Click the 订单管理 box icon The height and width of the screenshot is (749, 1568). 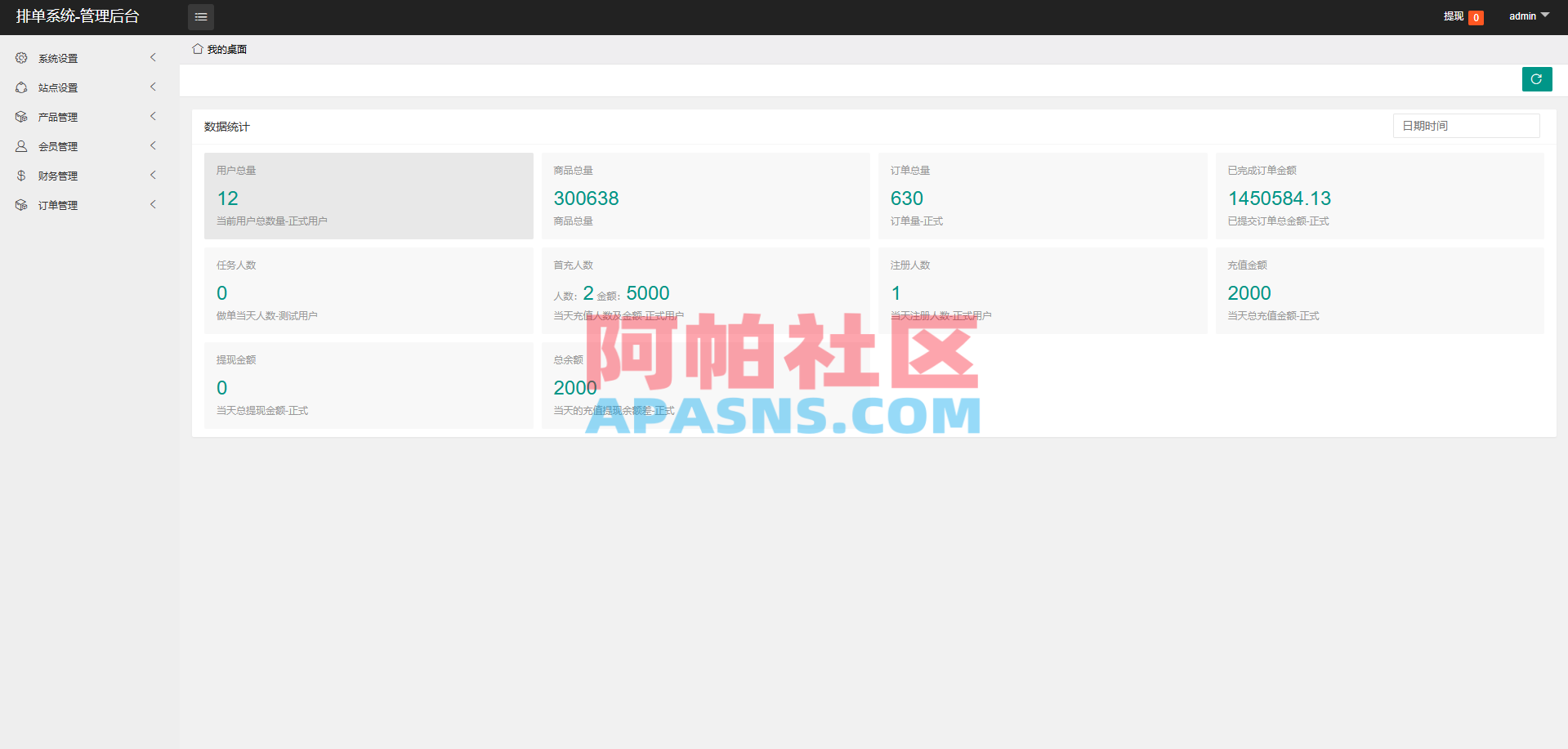point(20,204)
